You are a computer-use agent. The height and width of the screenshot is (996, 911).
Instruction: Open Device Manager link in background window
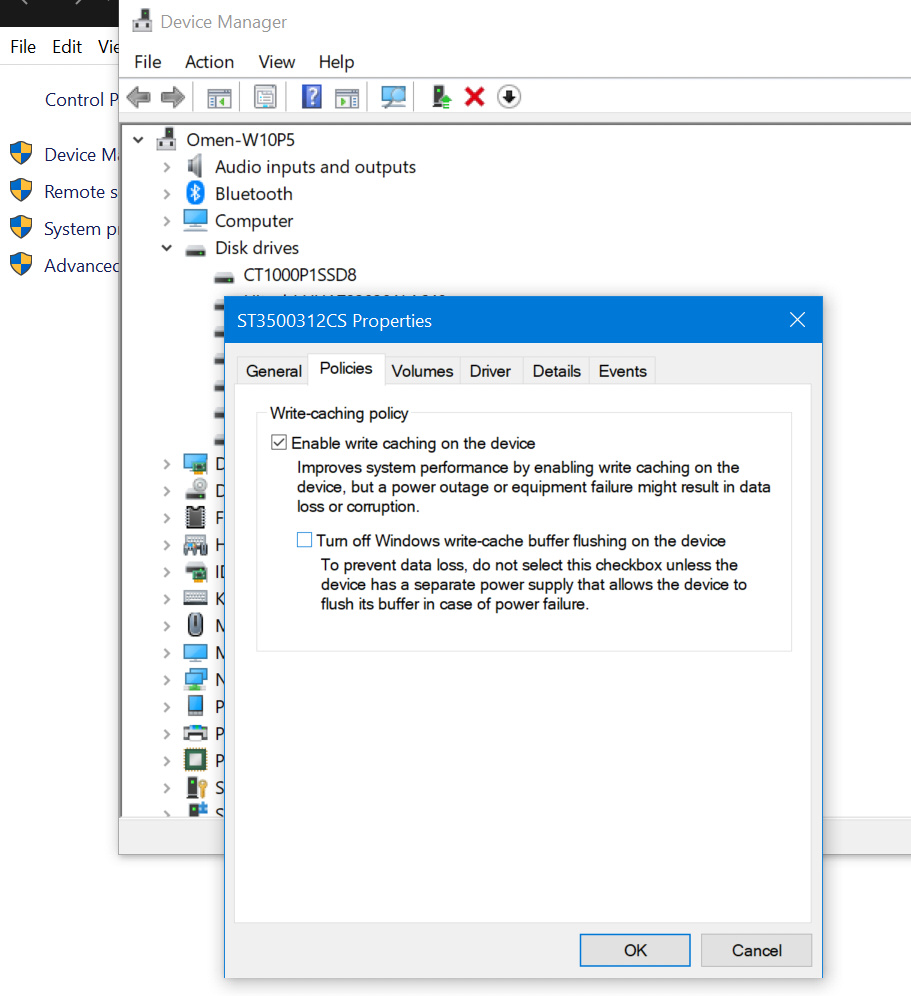(x=80, y=154)
